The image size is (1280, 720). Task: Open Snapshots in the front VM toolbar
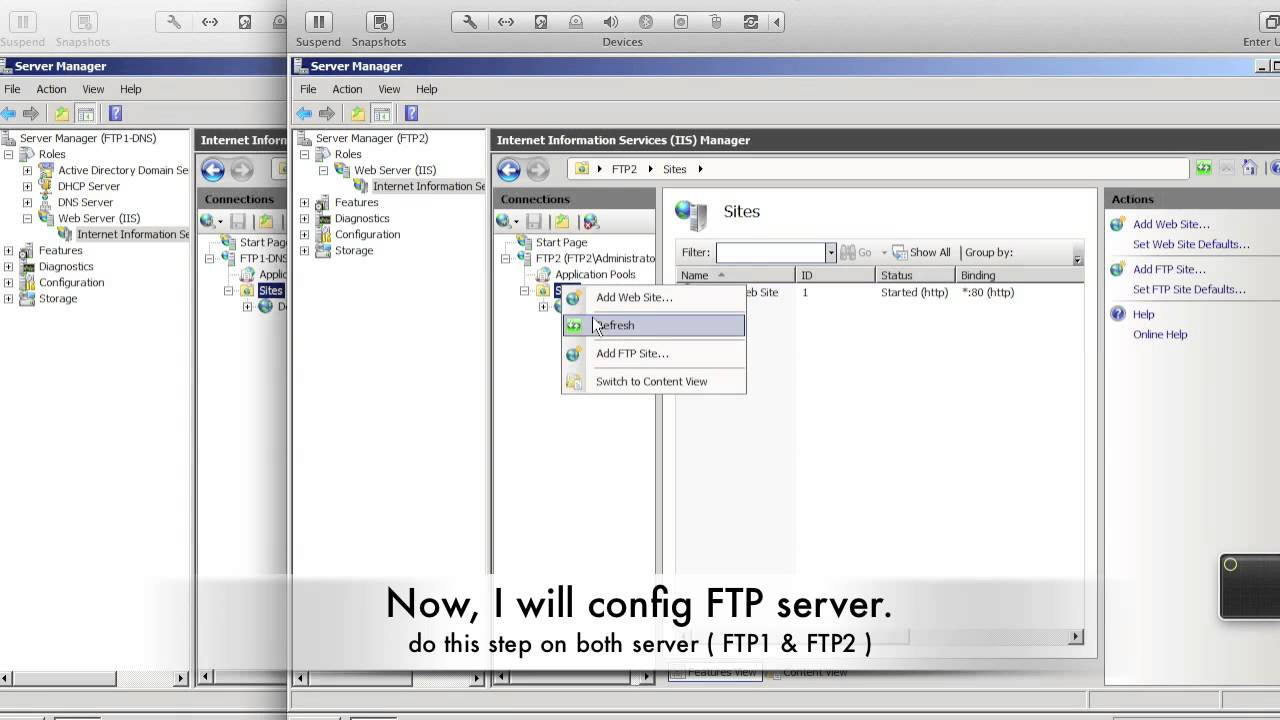point(379,22)
